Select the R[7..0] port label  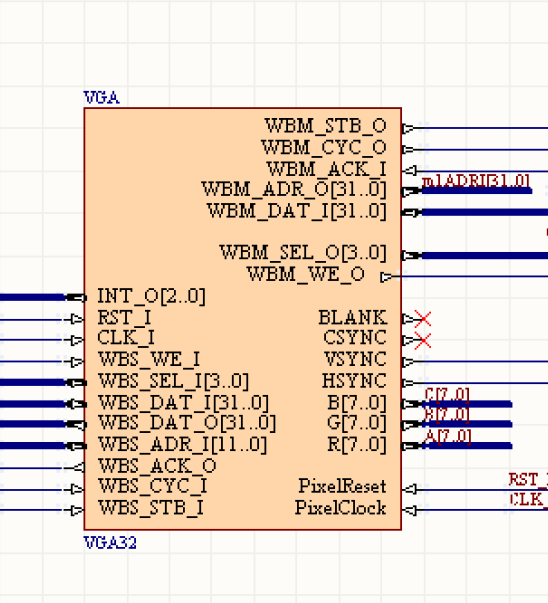coord(357,445)
